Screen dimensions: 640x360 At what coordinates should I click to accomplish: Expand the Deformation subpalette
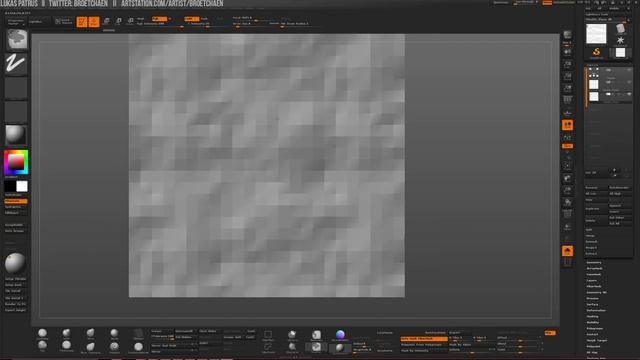(596, 311)
